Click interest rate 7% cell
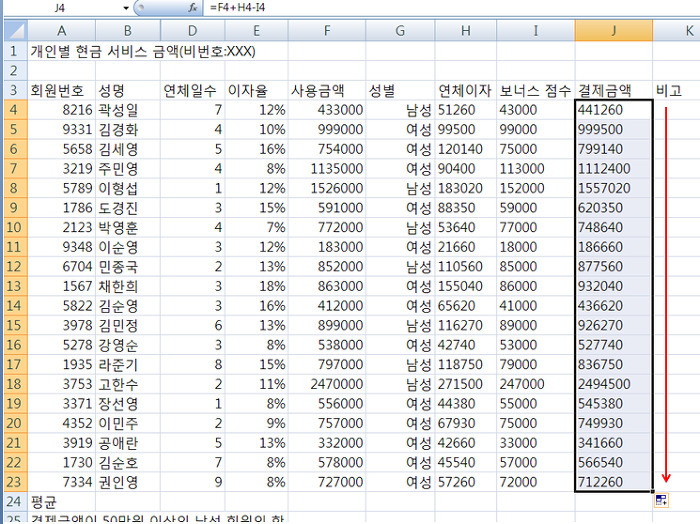The width and height of the screenshot is (700, 524). click(257, 227)
